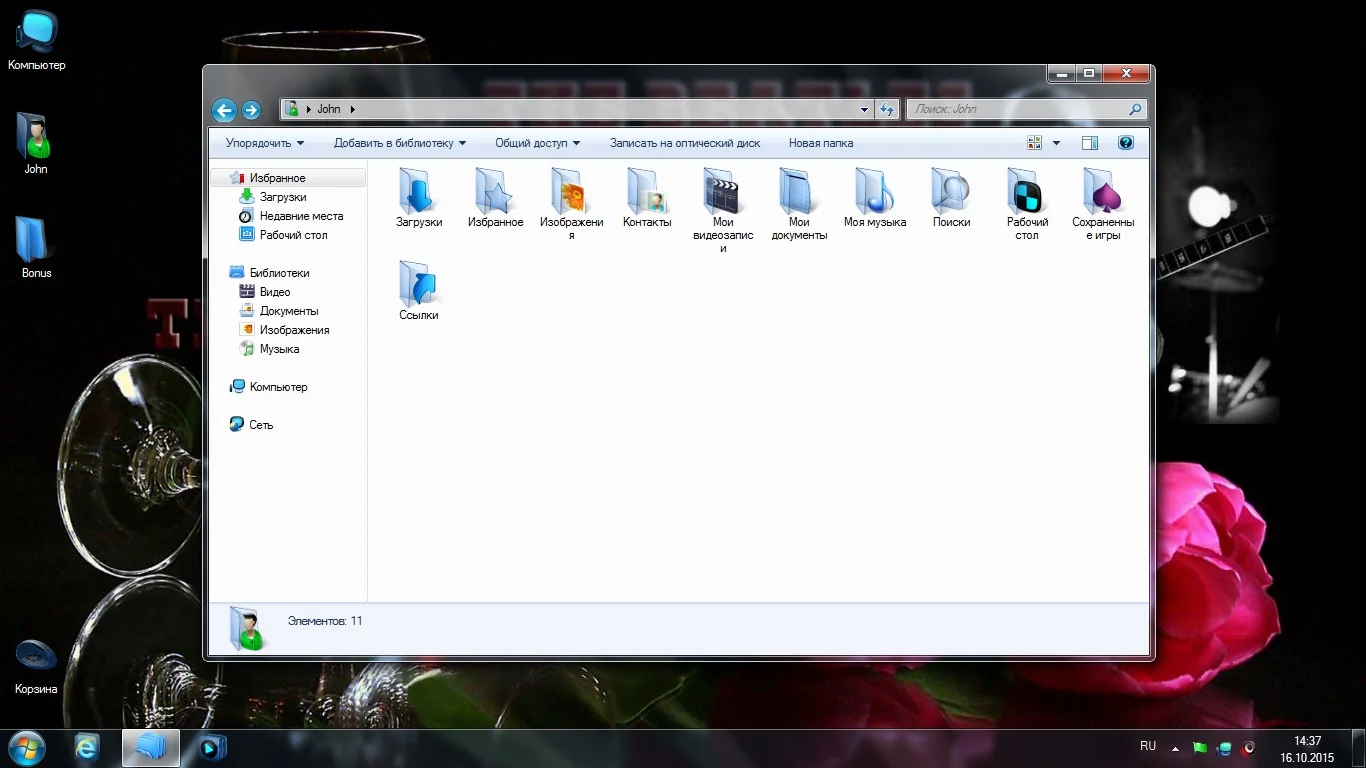
Task: Open the Добавить в библиотеку dropdown
Action: 400,143
